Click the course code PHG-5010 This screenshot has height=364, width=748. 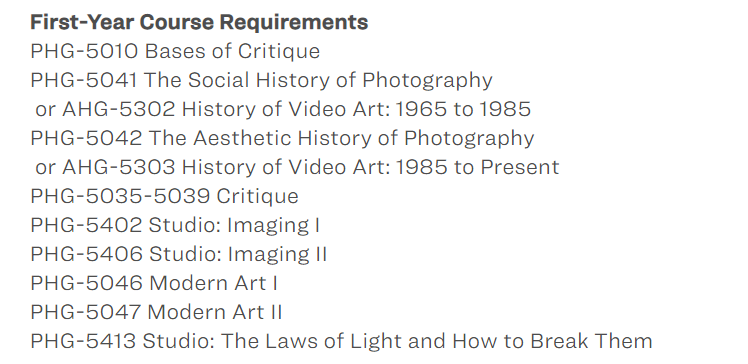84,52
